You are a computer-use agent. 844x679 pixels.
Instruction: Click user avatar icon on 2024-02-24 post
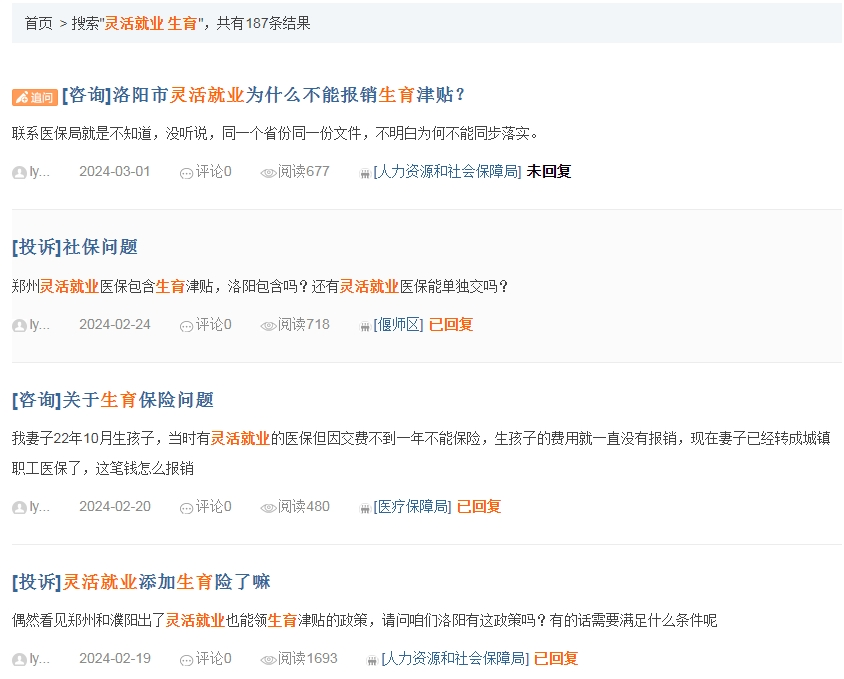tap(19, 326)
